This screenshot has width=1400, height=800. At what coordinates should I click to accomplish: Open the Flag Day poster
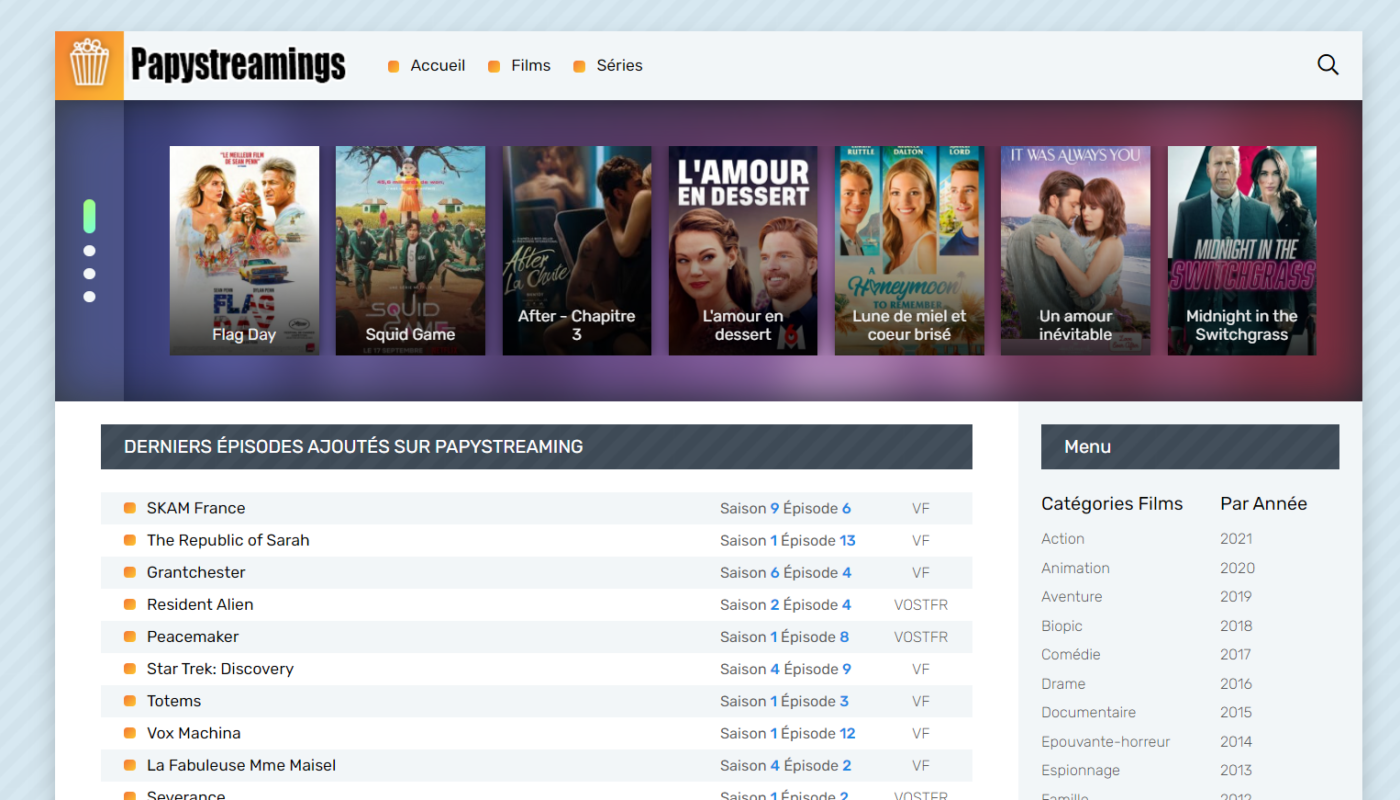point(244,251)
